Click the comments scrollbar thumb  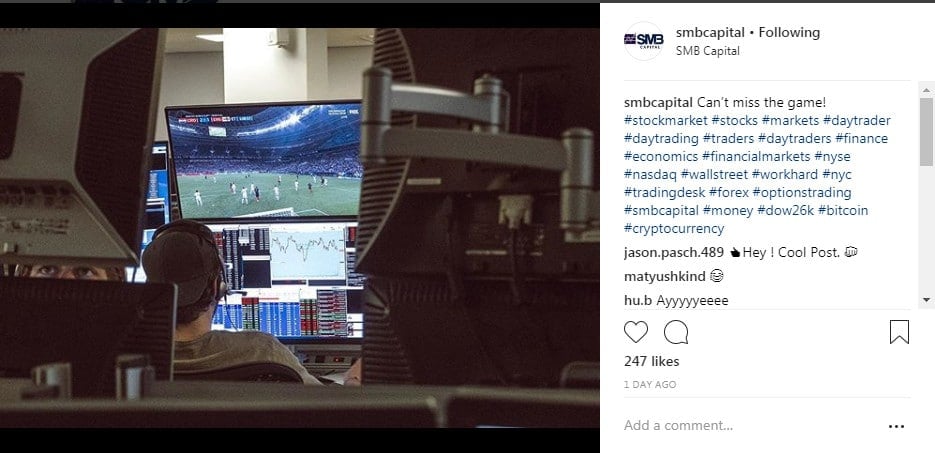click(x=926, y=132)
